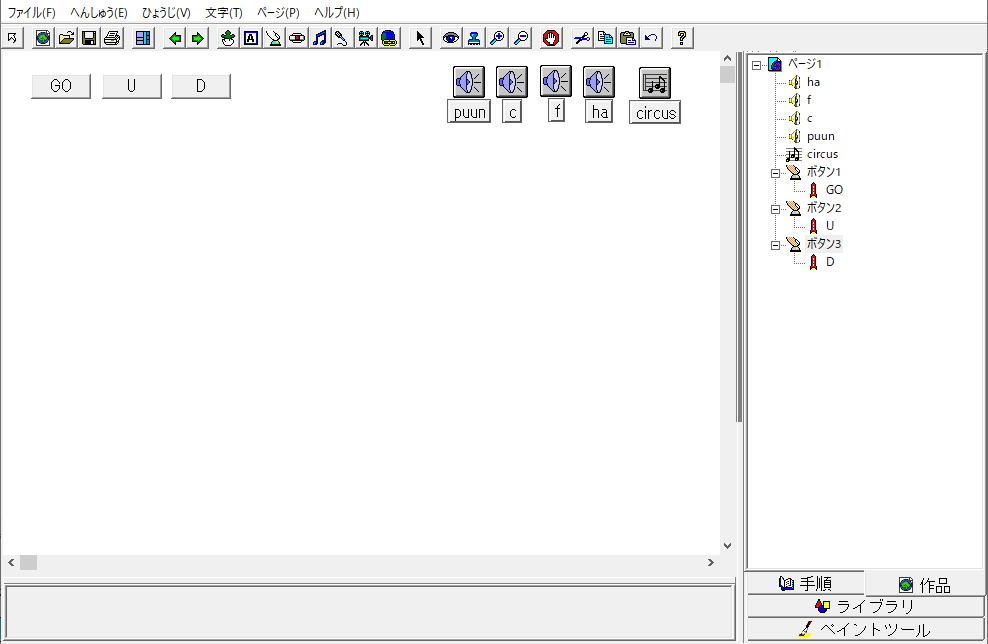Click the new work globe icon
Image resolution: width=988 pixels, height=644 pixels.
pyautogui.click(x=43, y=38)
